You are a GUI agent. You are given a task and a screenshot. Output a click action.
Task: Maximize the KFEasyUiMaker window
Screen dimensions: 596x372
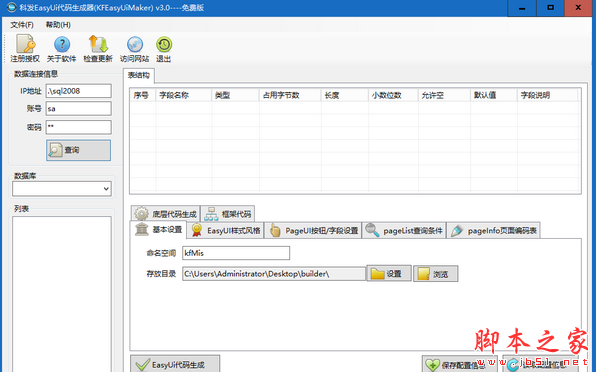coord(550,8)
